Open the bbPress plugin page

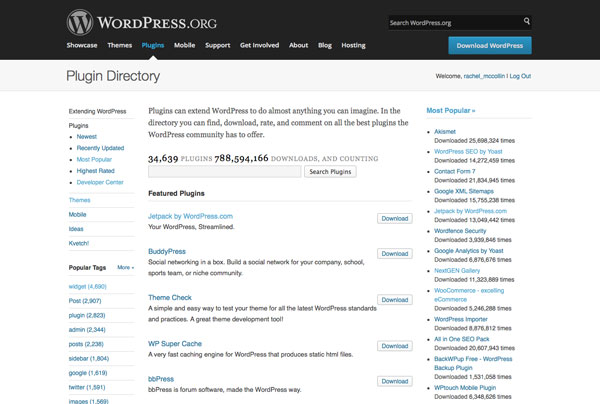[x=161, y=379]
